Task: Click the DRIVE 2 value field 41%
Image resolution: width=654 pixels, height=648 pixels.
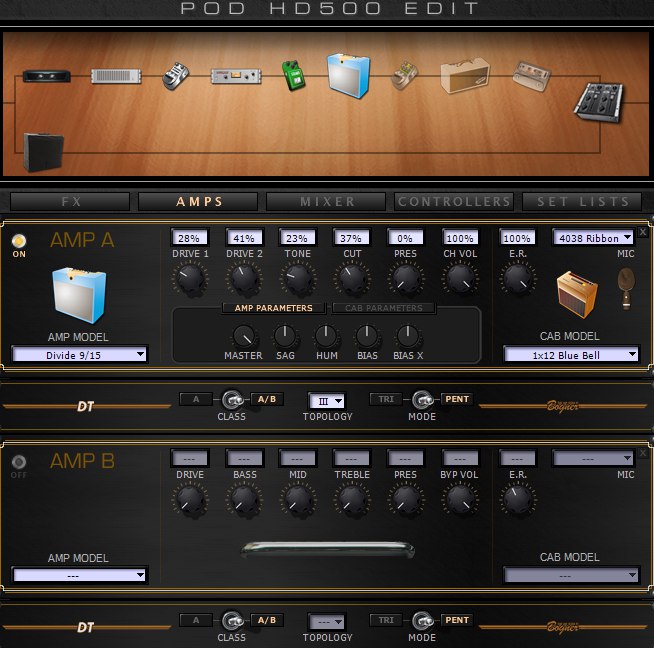Action: pos(244,238)
